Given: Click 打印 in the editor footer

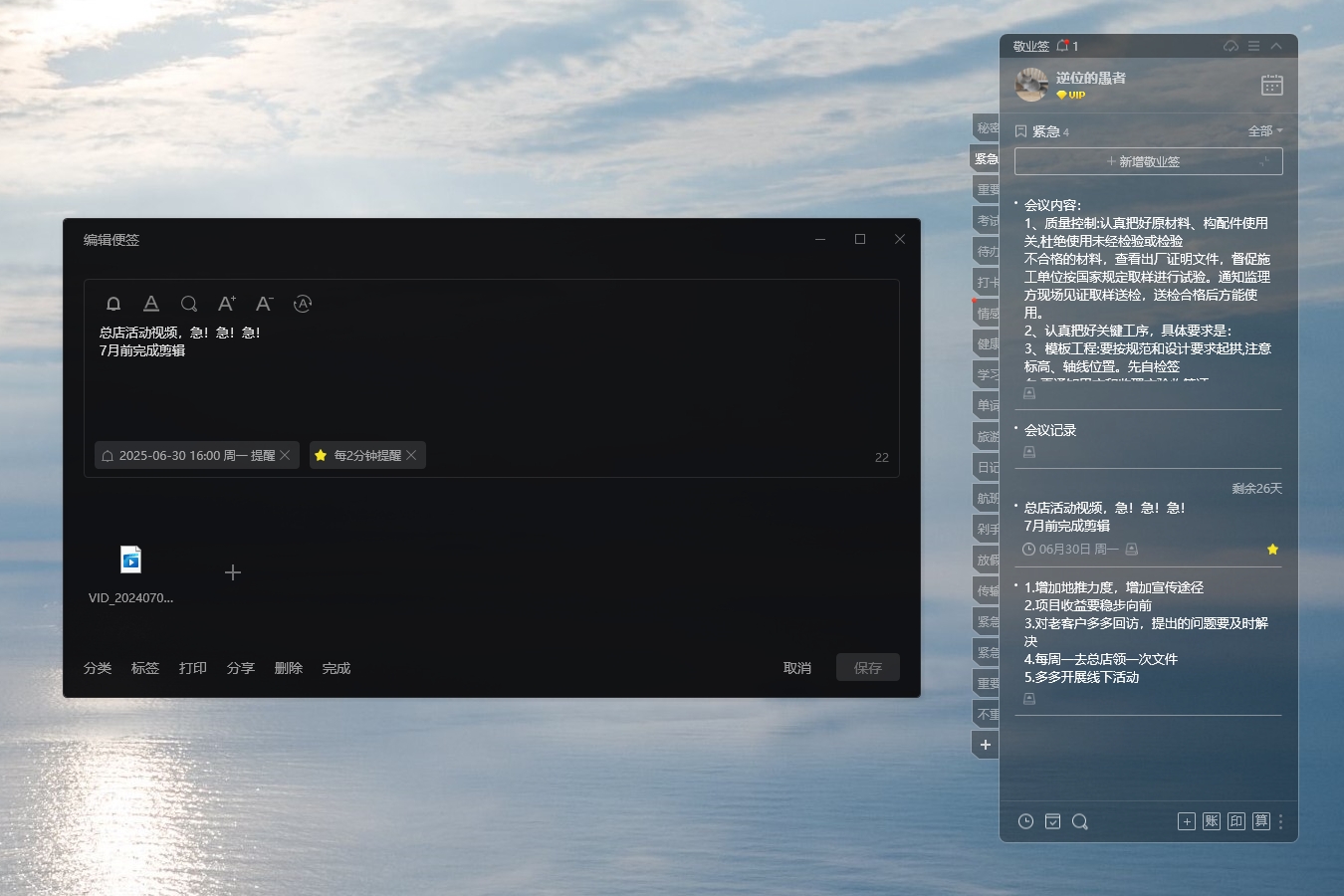Looking at the screenshot, I should pos(193,668).
